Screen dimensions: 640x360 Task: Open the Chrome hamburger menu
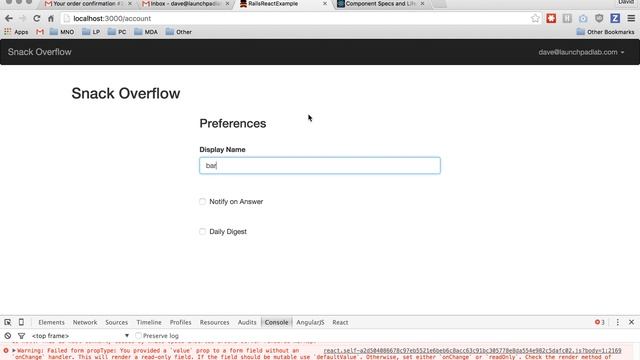click(x=631, y=18)
